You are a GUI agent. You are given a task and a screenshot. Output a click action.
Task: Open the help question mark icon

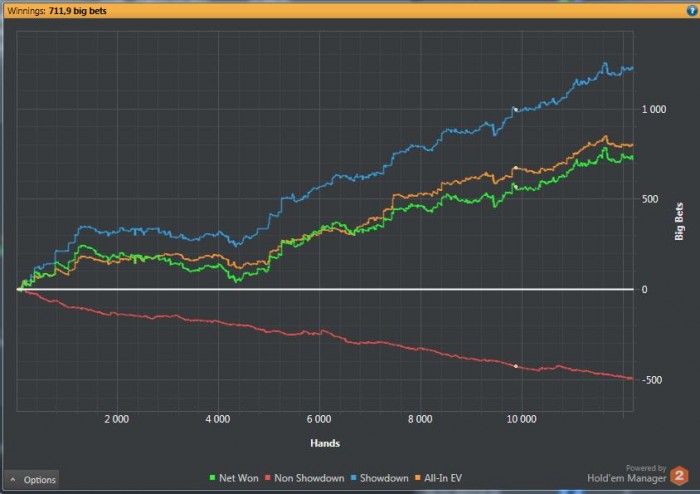click(x=692, y=11)
